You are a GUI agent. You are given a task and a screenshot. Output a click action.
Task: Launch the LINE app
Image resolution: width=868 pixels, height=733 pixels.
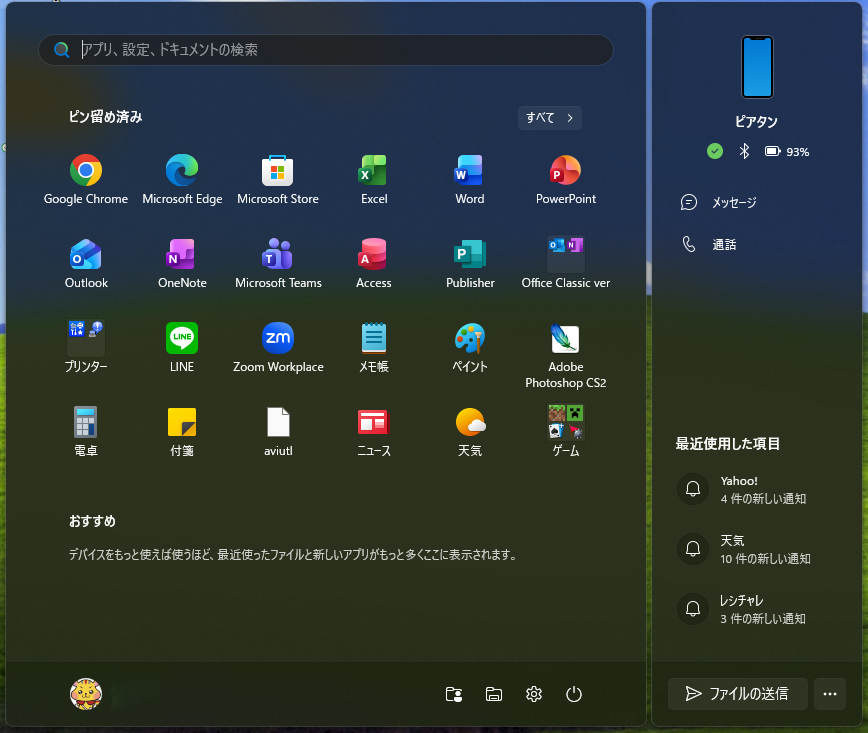(182, 348)
